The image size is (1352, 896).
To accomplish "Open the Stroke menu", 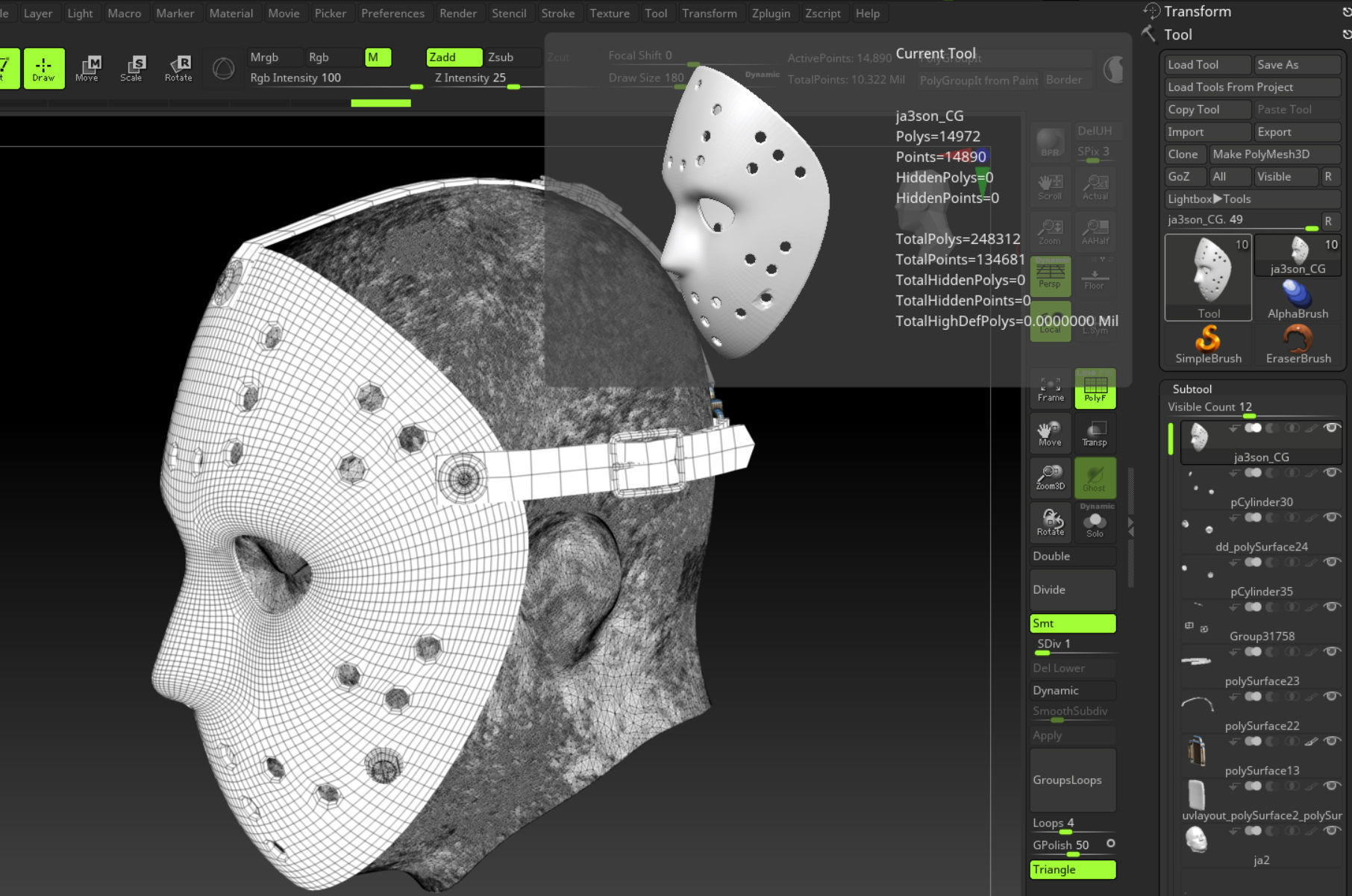I will 557,13.
